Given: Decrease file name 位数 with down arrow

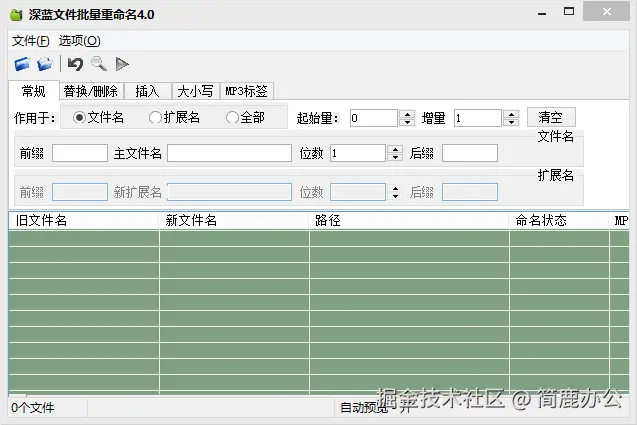Looking at the screenshot, I should click(x=395, y=157).
